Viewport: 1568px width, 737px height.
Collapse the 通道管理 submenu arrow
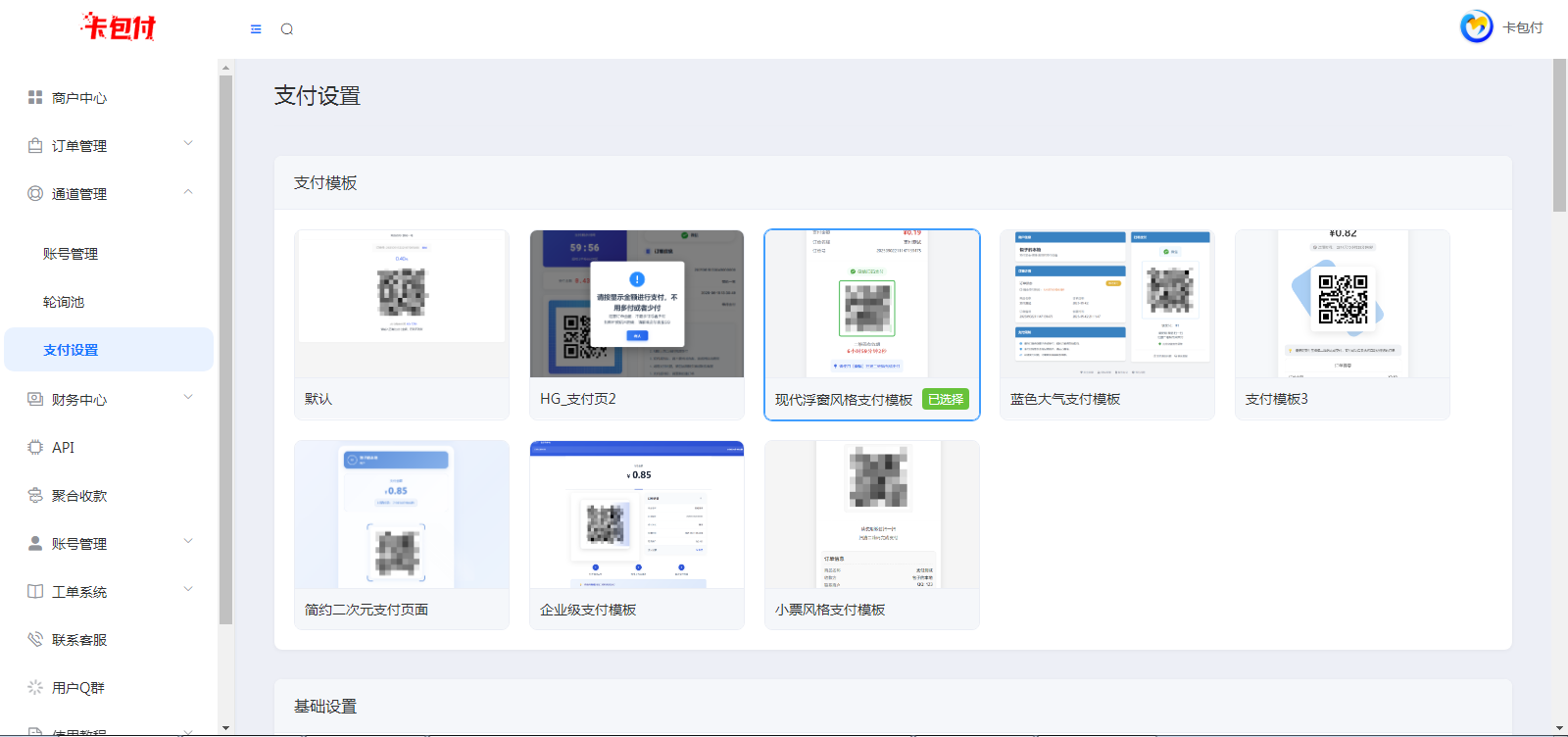[x=188, y=192]
